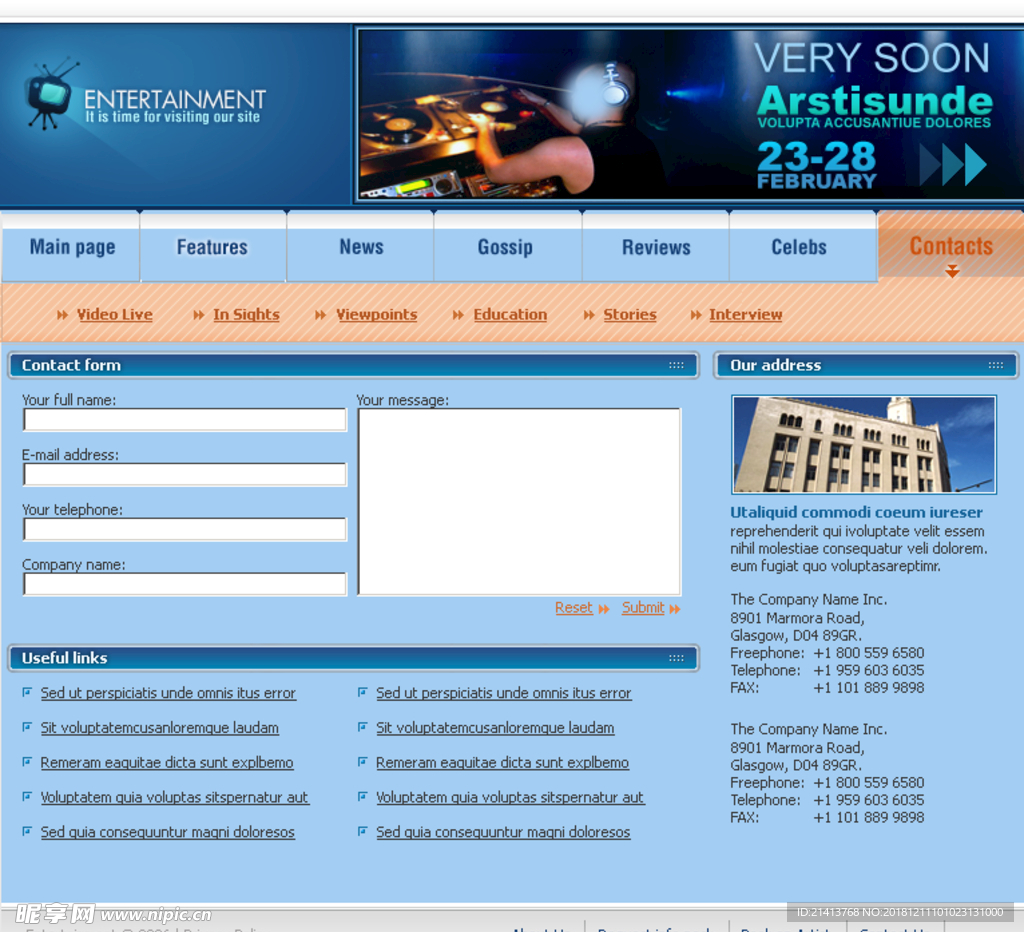The width and height of the screenshot is (1024, 932).
Task: Select the Reviews tab
Action: 656,247
